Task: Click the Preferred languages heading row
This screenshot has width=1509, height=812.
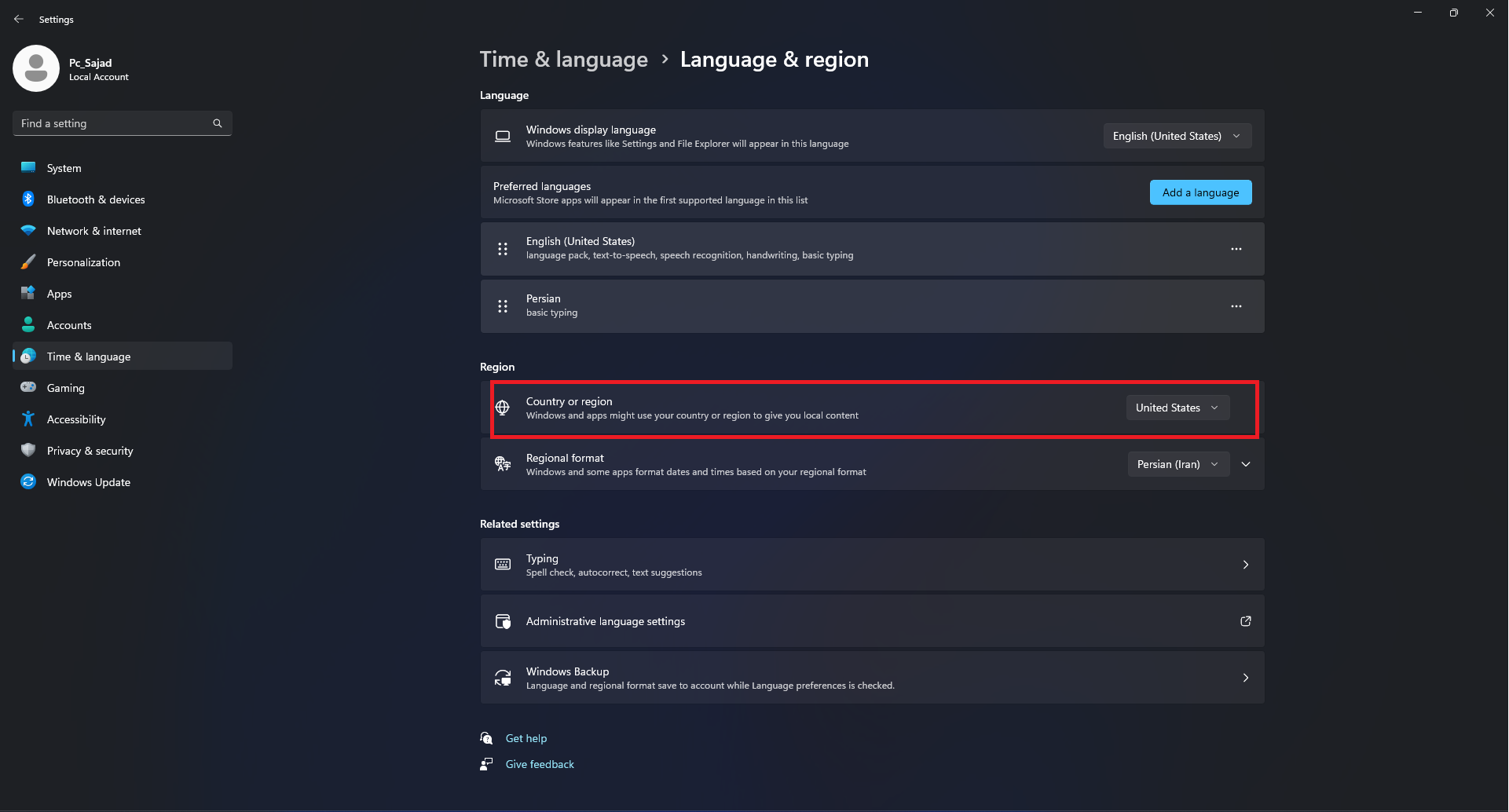Action: point(872,192)
